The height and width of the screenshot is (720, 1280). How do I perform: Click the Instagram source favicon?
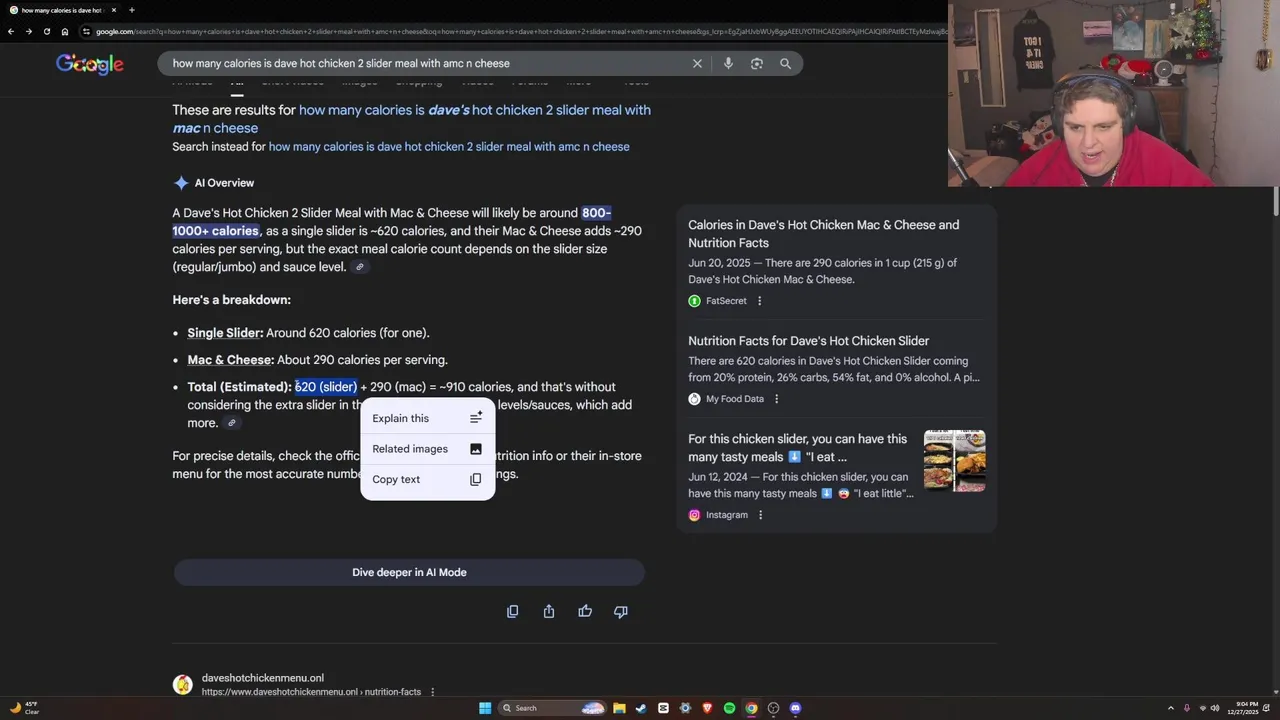click(694, 515)
